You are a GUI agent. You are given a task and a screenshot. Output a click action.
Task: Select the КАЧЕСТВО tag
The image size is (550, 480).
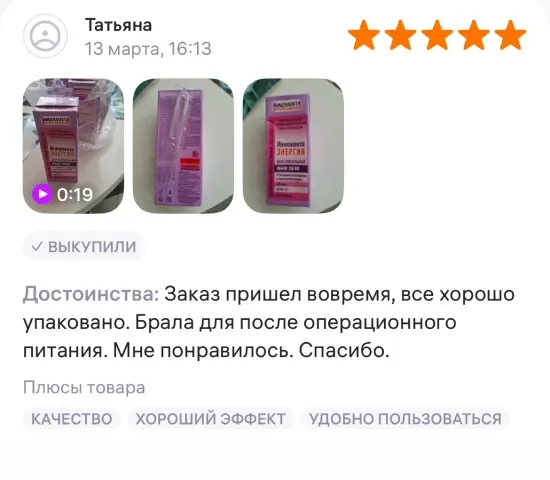72,419
